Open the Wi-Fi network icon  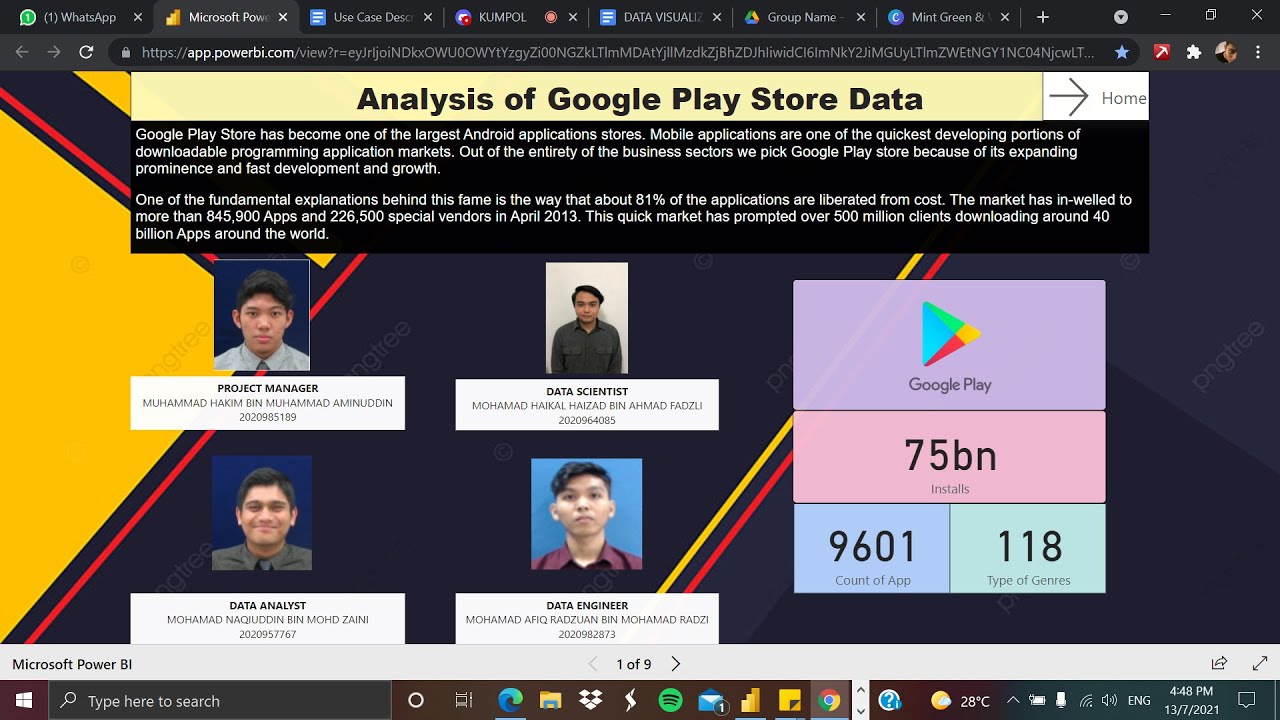coord(1085,701)
